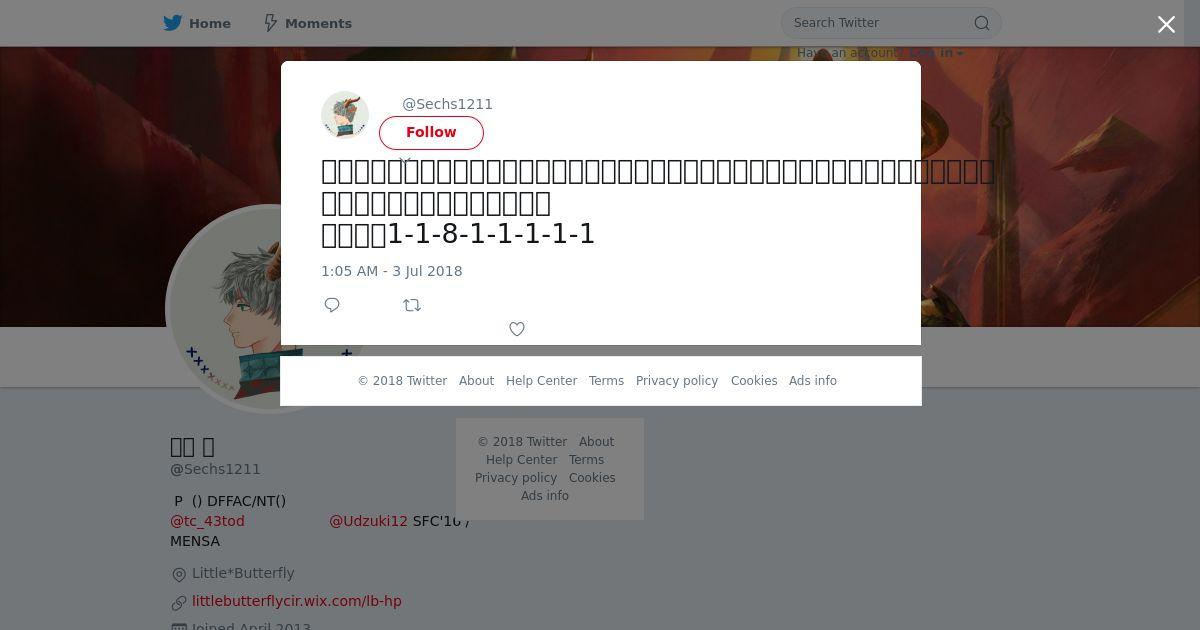Open Moments via lightning bolt icon
This screenshot has height=630, width=1200.
point(270,23)
